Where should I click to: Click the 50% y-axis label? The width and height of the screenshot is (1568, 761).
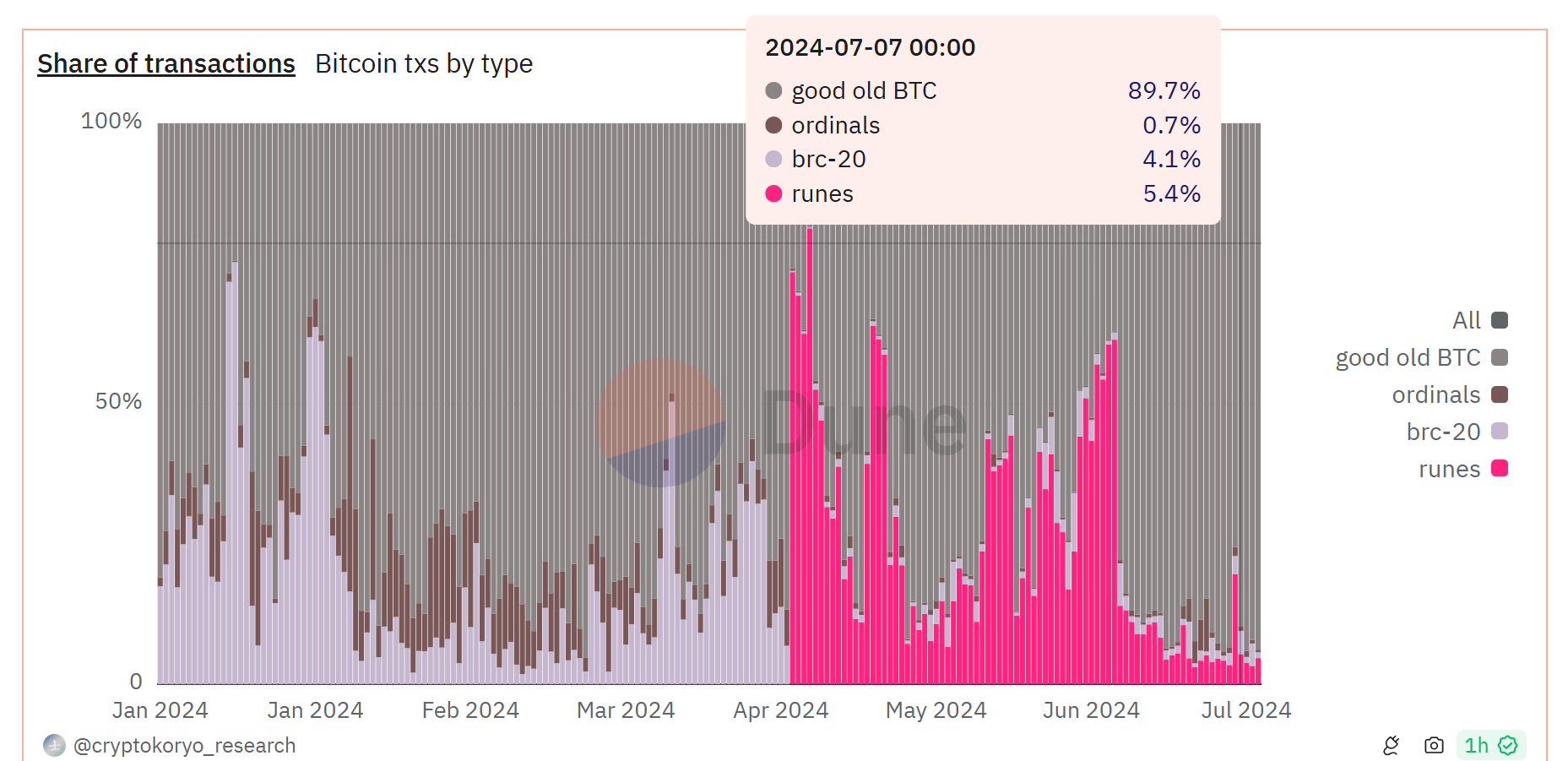(x=118, y=401)
